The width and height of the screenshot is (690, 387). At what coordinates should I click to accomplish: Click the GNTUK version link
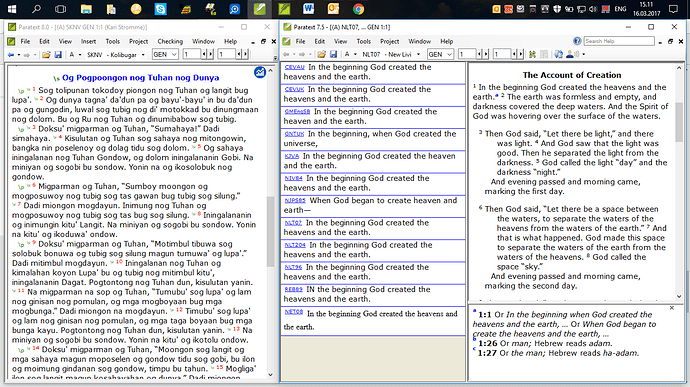[294, 134]
